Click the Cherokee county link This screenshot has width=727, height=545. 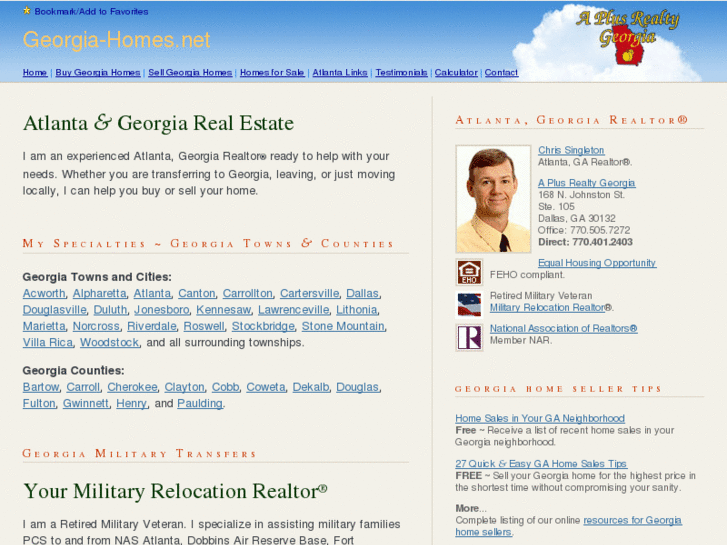132,387
